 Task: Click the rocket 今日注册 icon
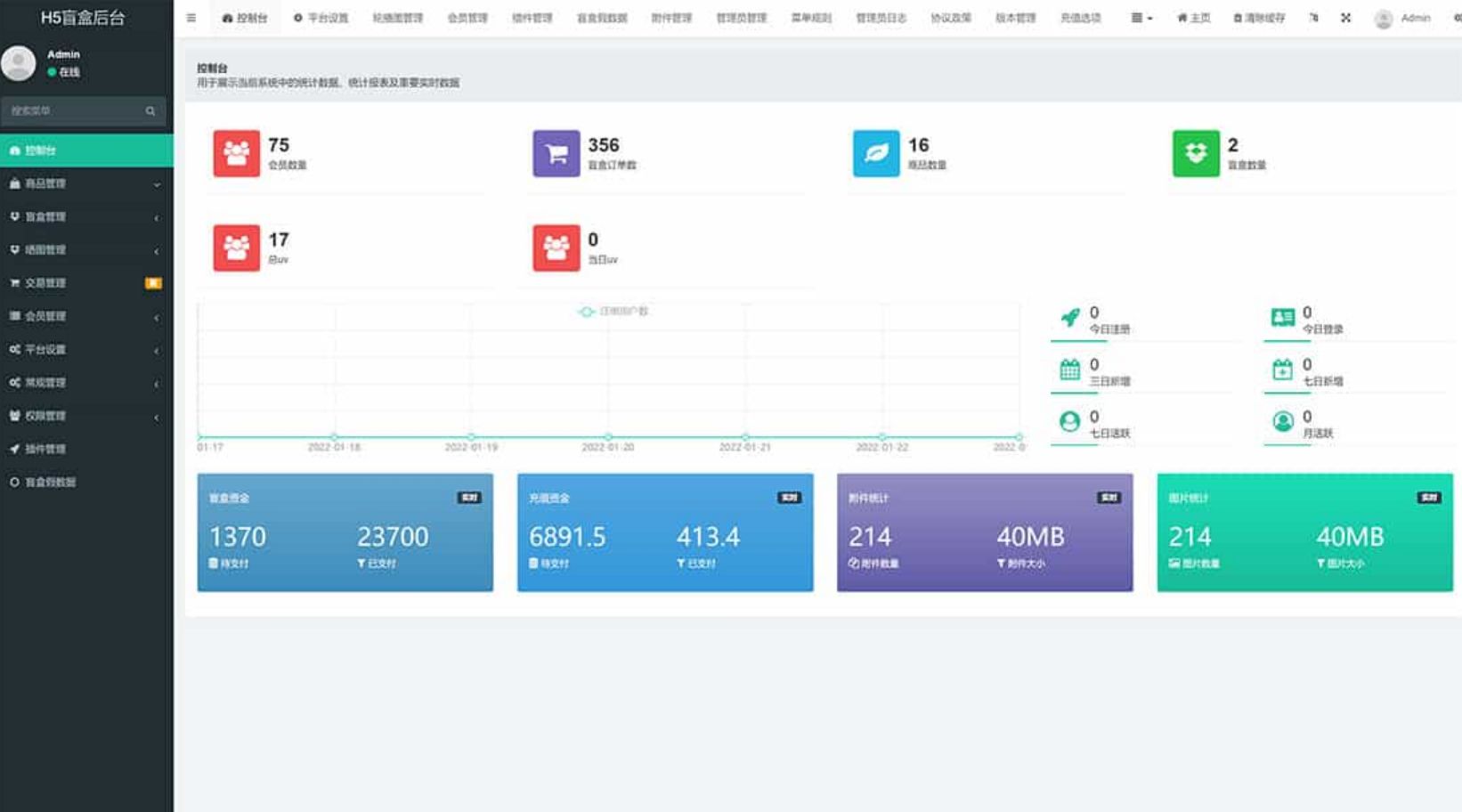(1069, 318)
